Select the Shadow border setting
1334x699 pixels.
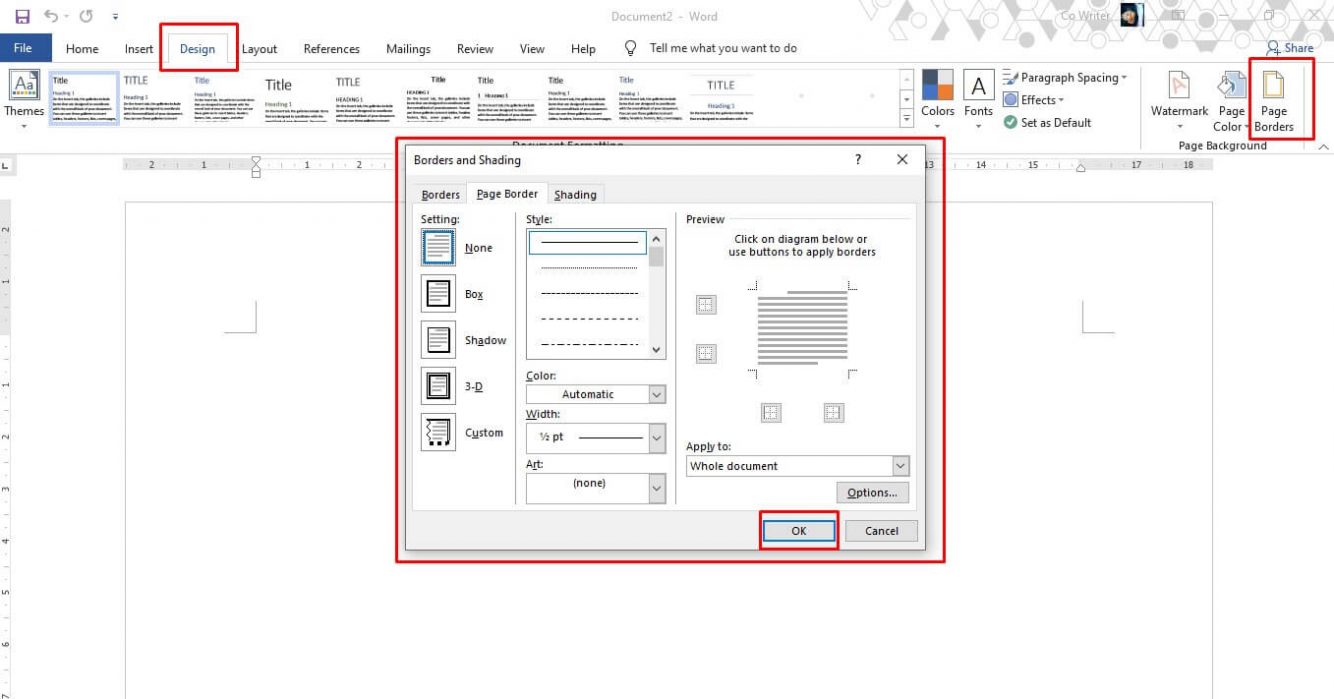438,340
